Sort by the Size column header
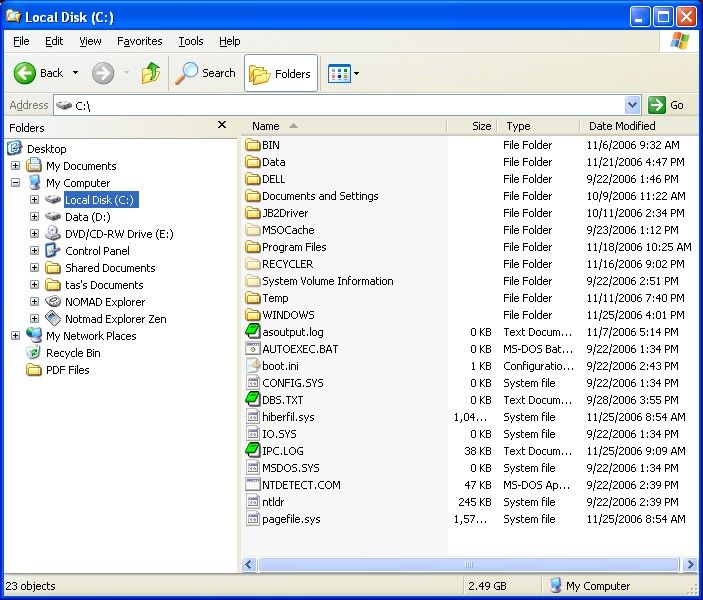Screen dimensions: 703x600 click(x=472, y=126)
